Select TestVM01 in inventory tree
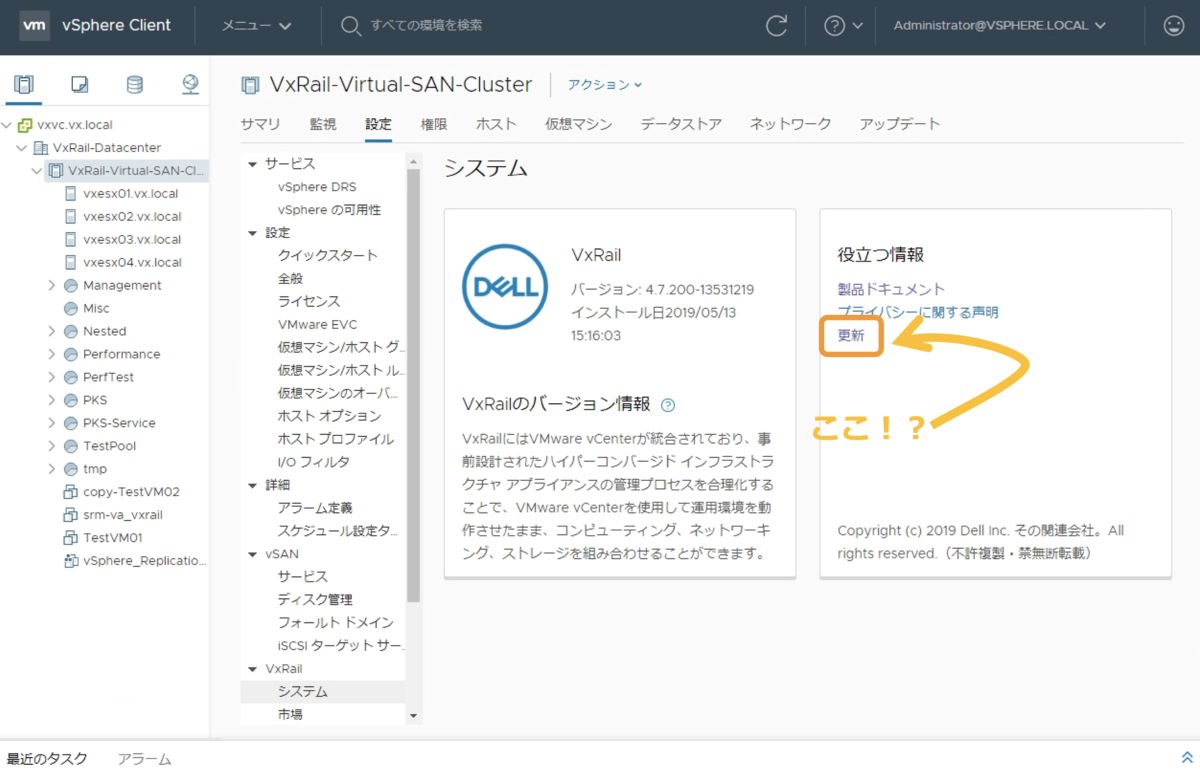Image resolution: width=1200 pixels, height=774 pixels. coord(113,538)
